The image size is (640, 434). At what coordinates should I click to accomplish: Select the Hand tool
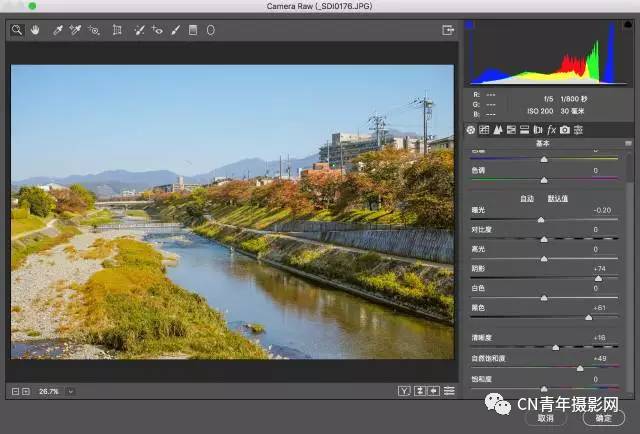tap(35, 30)
